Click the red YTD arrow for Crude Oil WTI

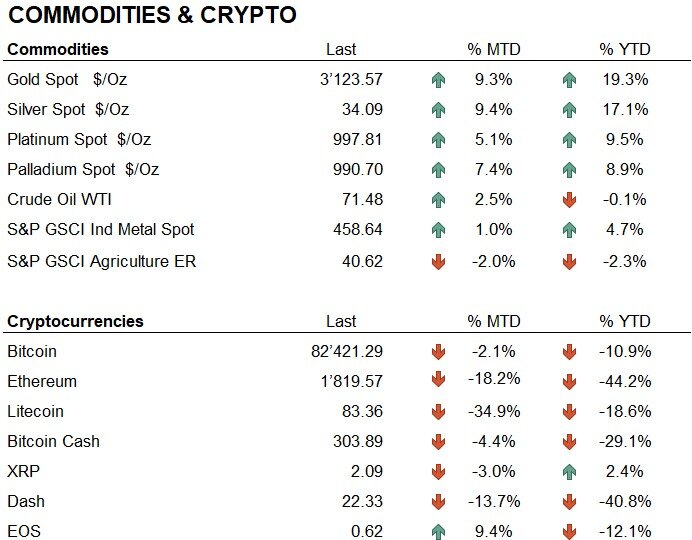click(x=570, y=200)
